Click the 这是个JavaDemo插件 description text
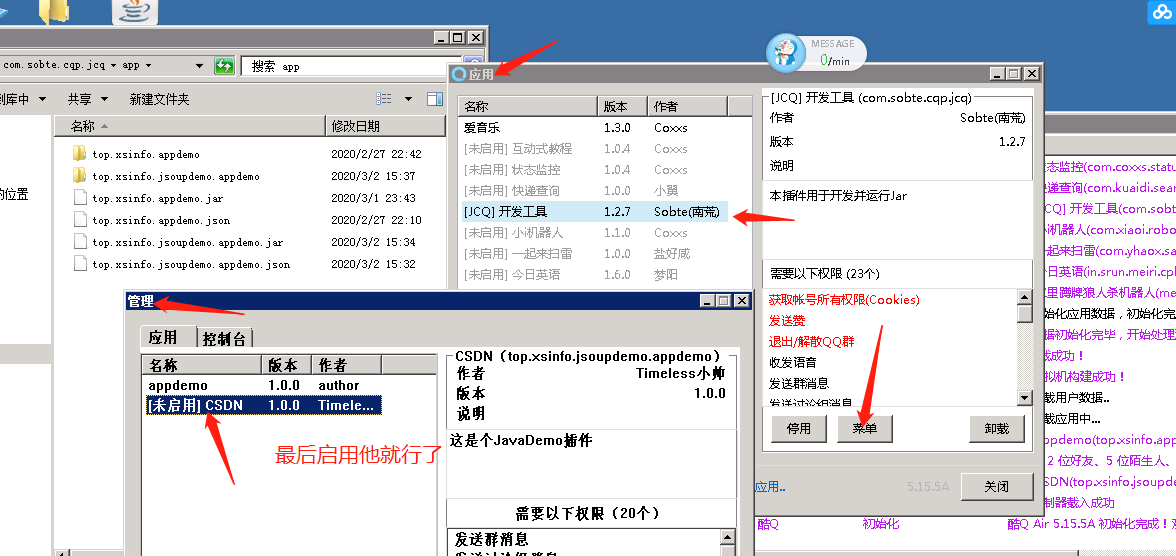 pyautogui.click(x=521, y=440)
